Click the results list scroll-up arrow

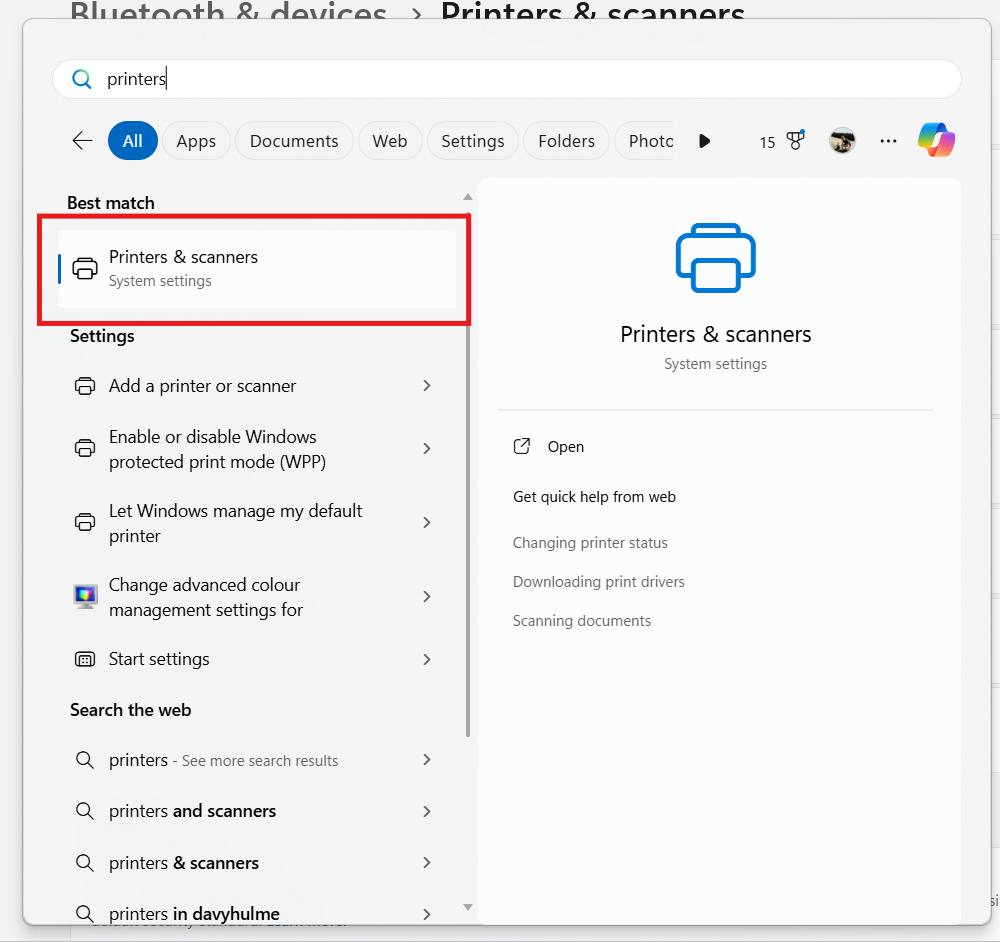[467, 197]
